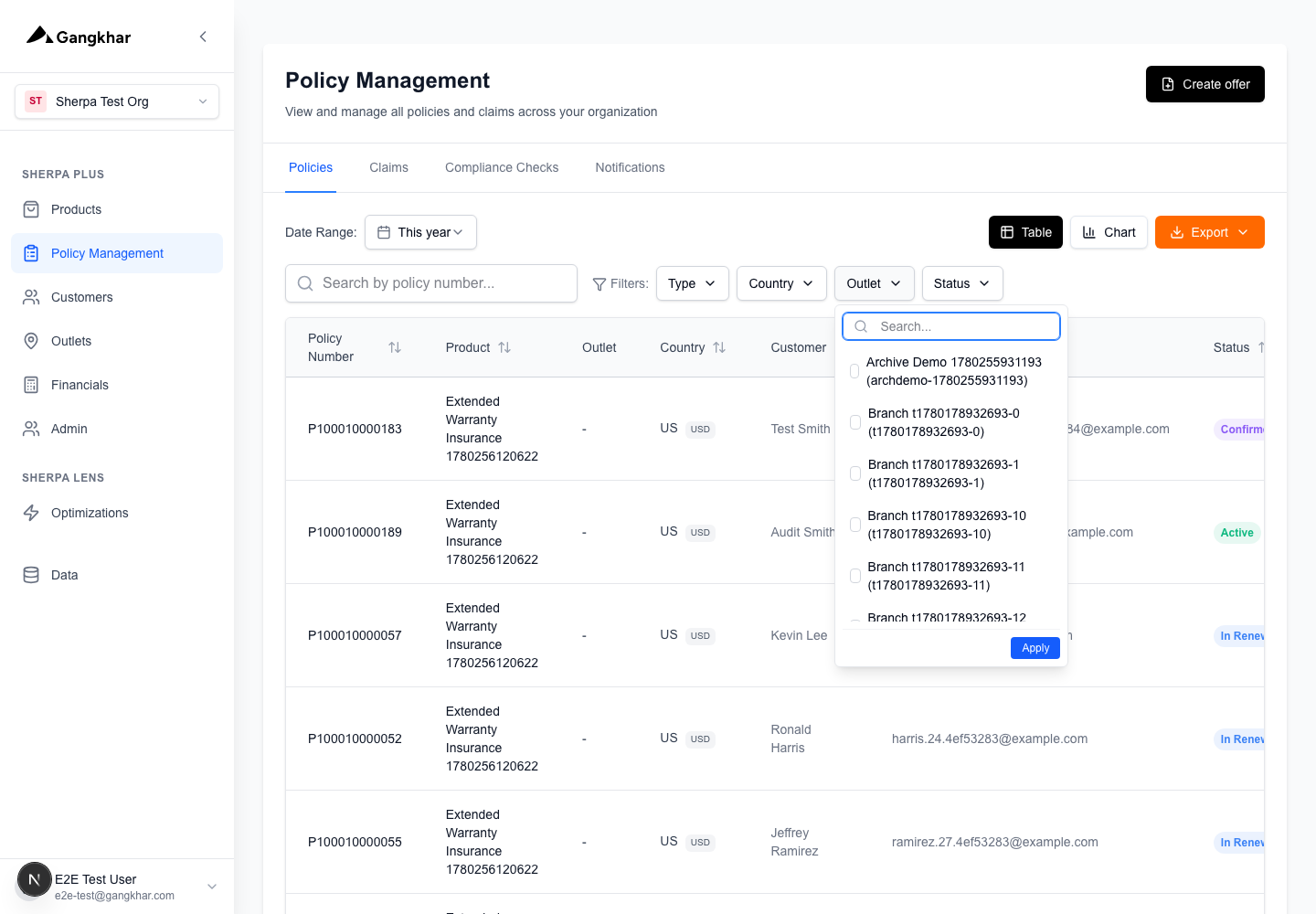This screenshot has height=914, width=1316.
Task: Check Archive Demo 1780255931193 outlet checkbox
Action: (854, 371)
